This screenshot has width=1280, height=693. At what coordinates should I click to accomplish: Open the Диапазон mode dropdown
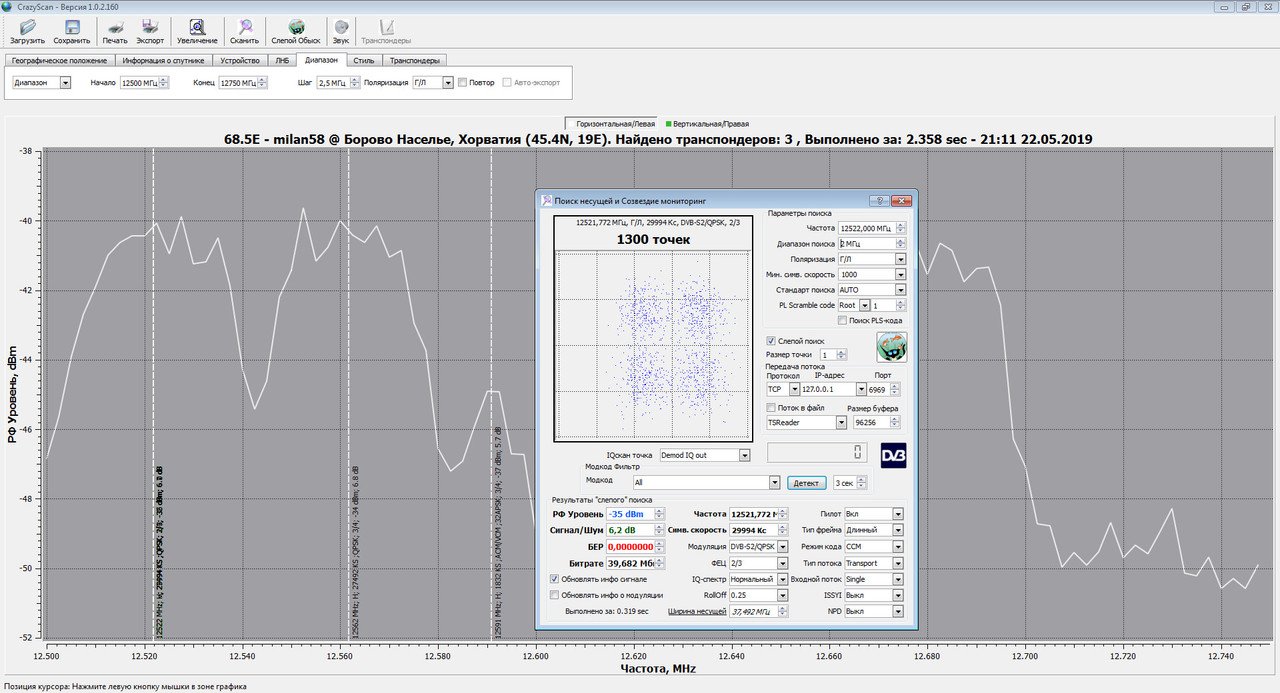tap(66, 83)
